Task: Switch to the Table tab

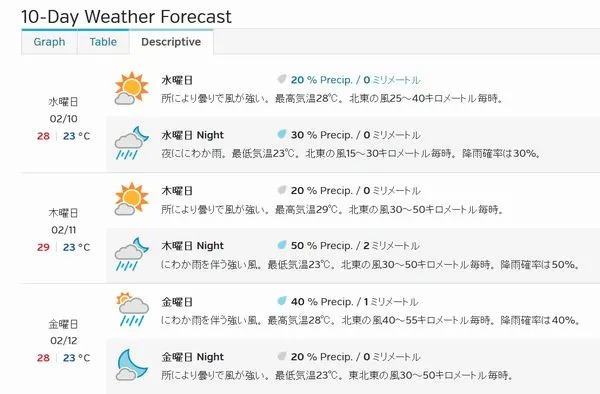Action: coord(103,42)
